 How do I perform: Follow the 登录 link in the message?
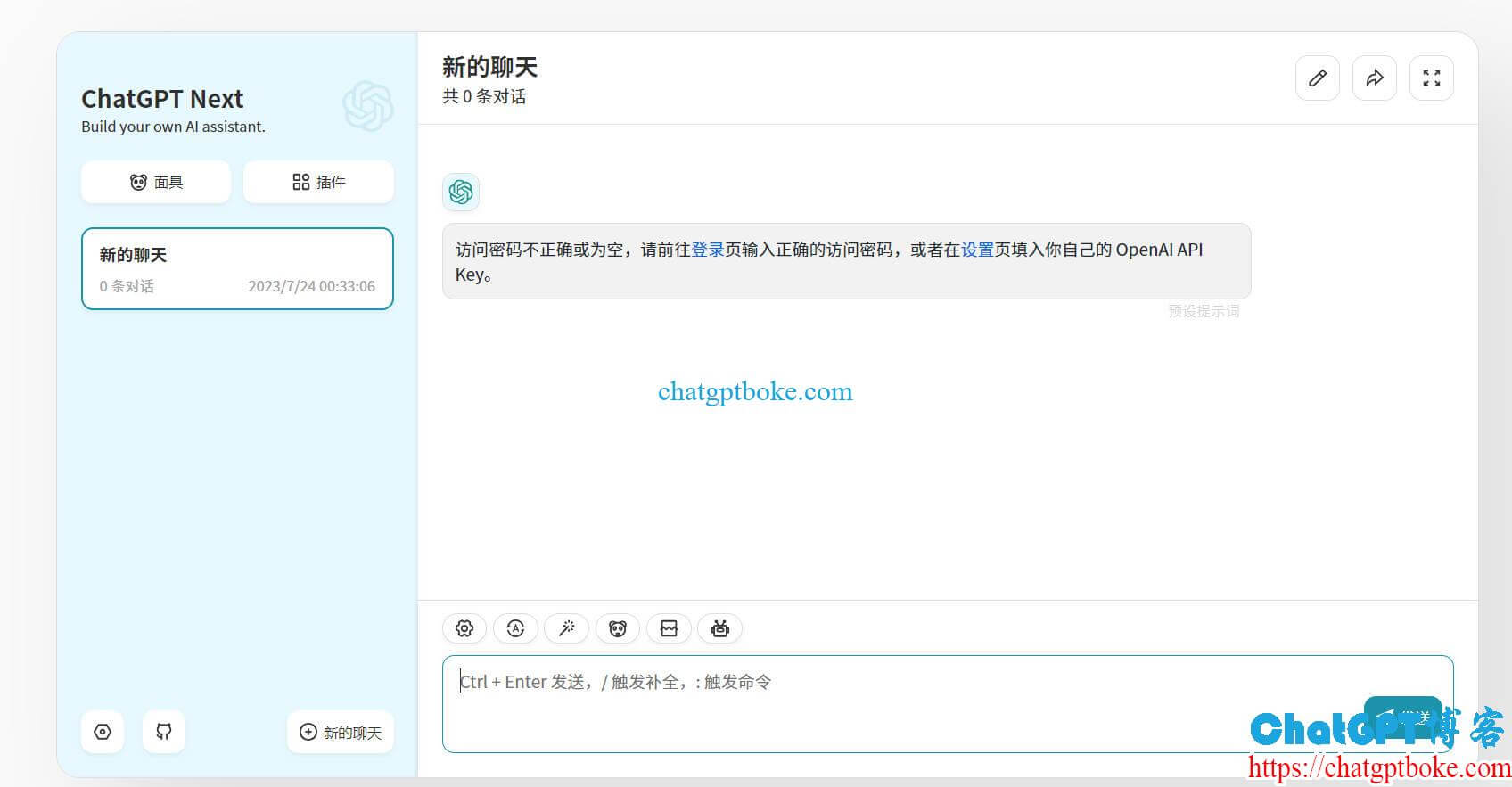[708, 250]
